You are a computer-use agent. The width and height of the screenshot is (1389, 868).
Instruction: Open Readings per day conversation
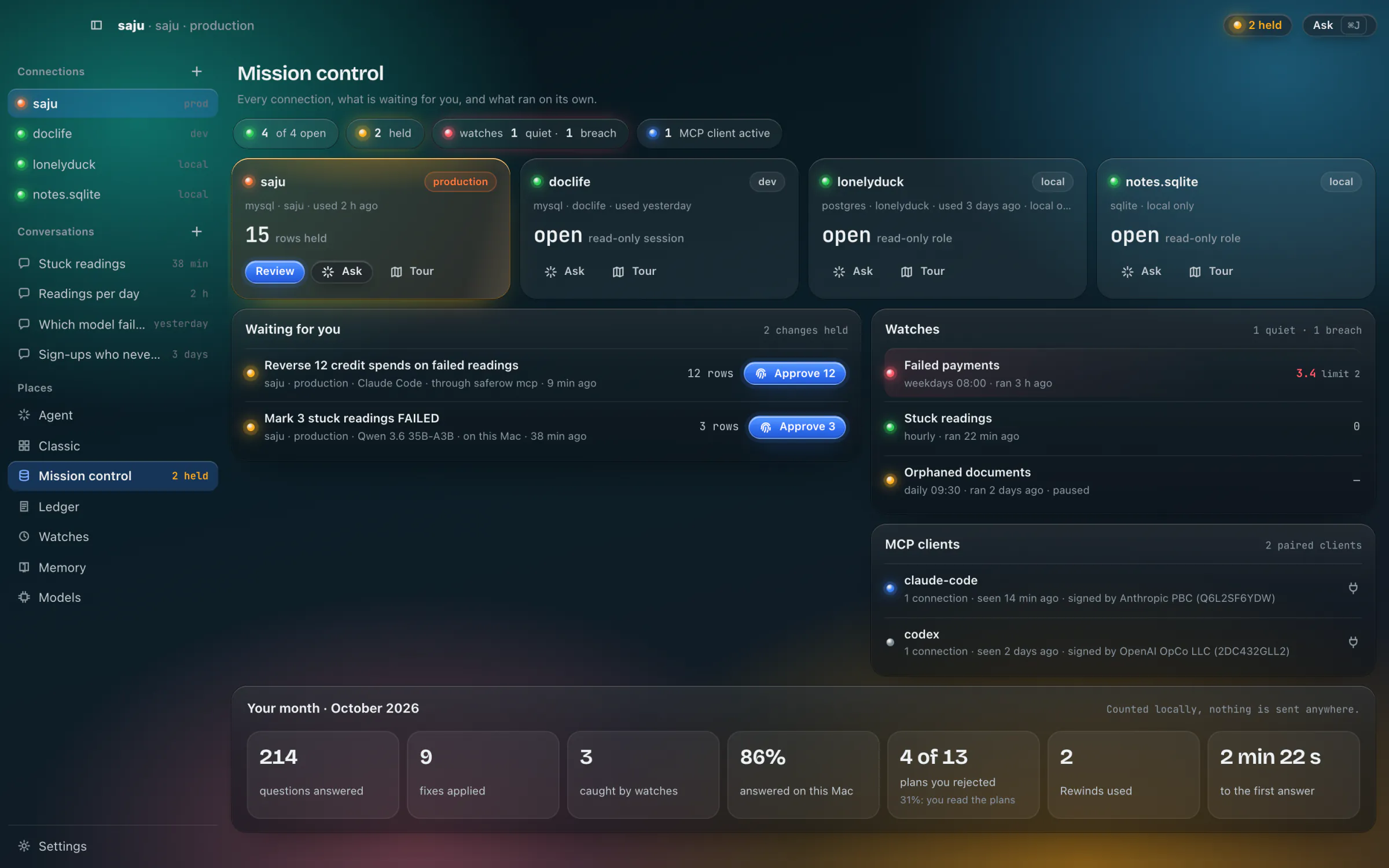(x=113, y=293)
